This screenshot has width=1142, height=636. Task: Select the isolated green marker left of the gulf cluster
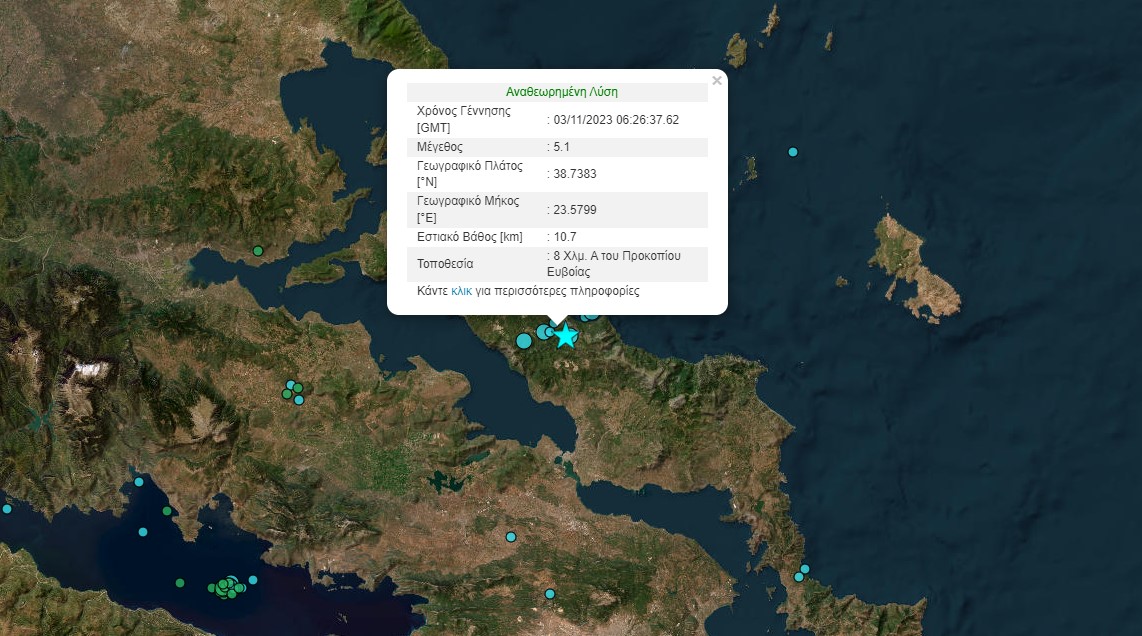tap(180, 583)
